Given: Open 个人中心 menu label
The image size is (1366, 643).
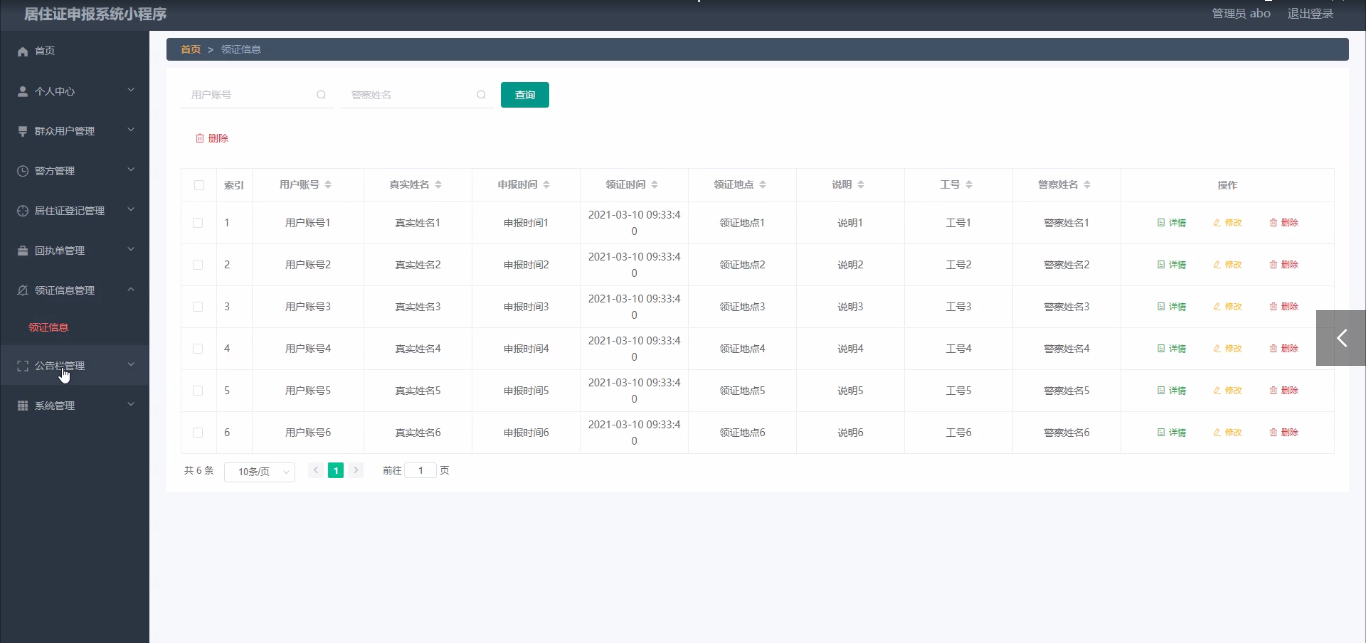Looking at the screenshot, I should pyautogui.click(x=55, y=91).
